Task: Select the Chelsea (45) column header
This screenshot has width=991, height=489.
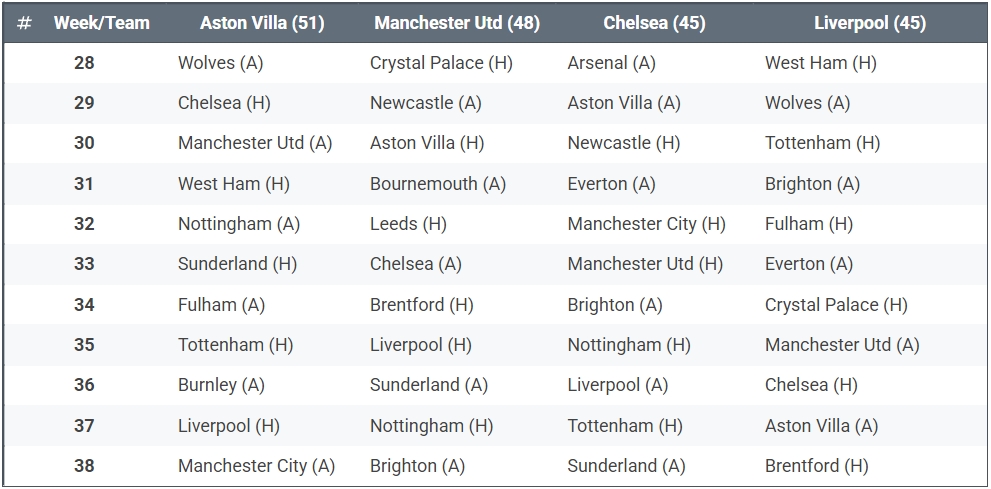Action: (x=654, y=22)
